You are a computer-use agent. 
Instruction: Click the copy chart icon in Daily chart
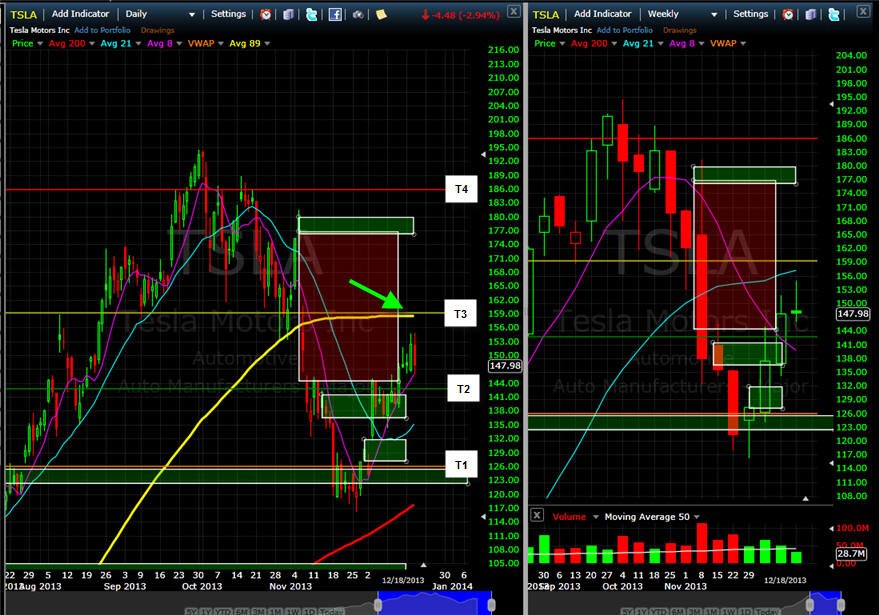click(288, 14)
